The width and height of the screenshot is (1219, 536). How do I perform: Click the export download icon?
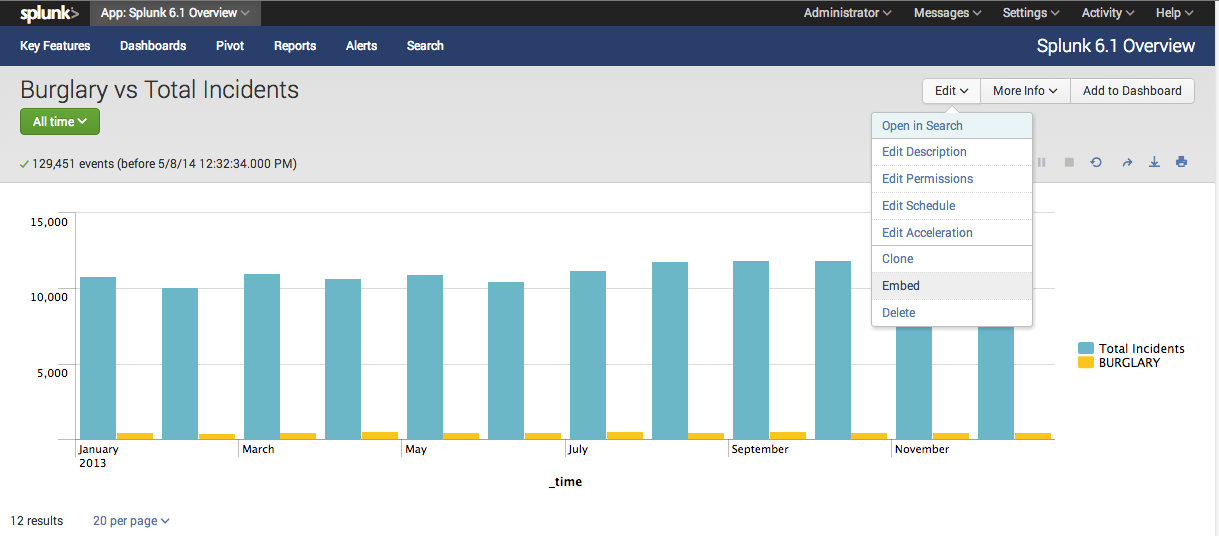1154,162
